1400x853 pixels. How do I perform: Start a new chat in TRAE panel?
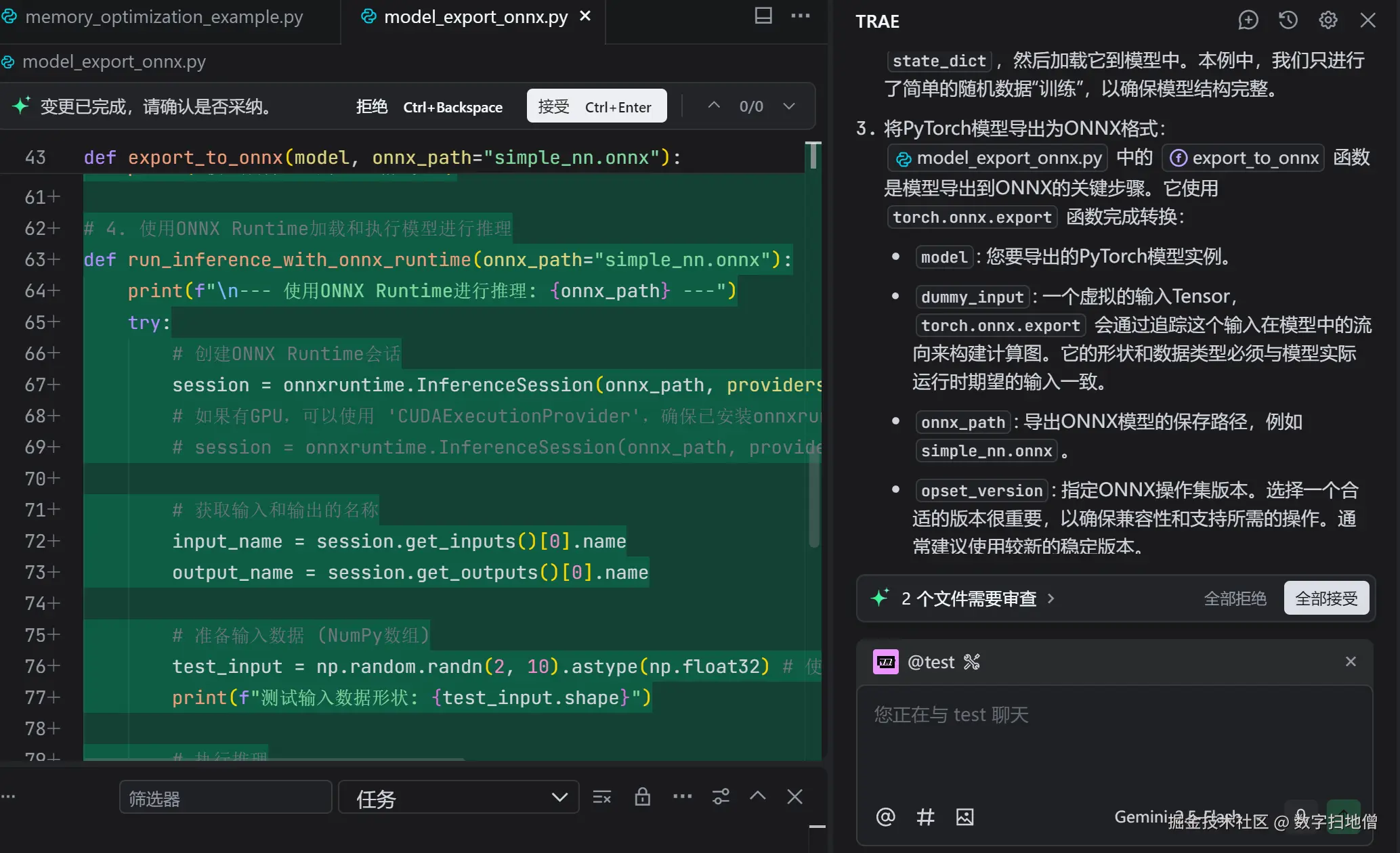pos(1248,20)
